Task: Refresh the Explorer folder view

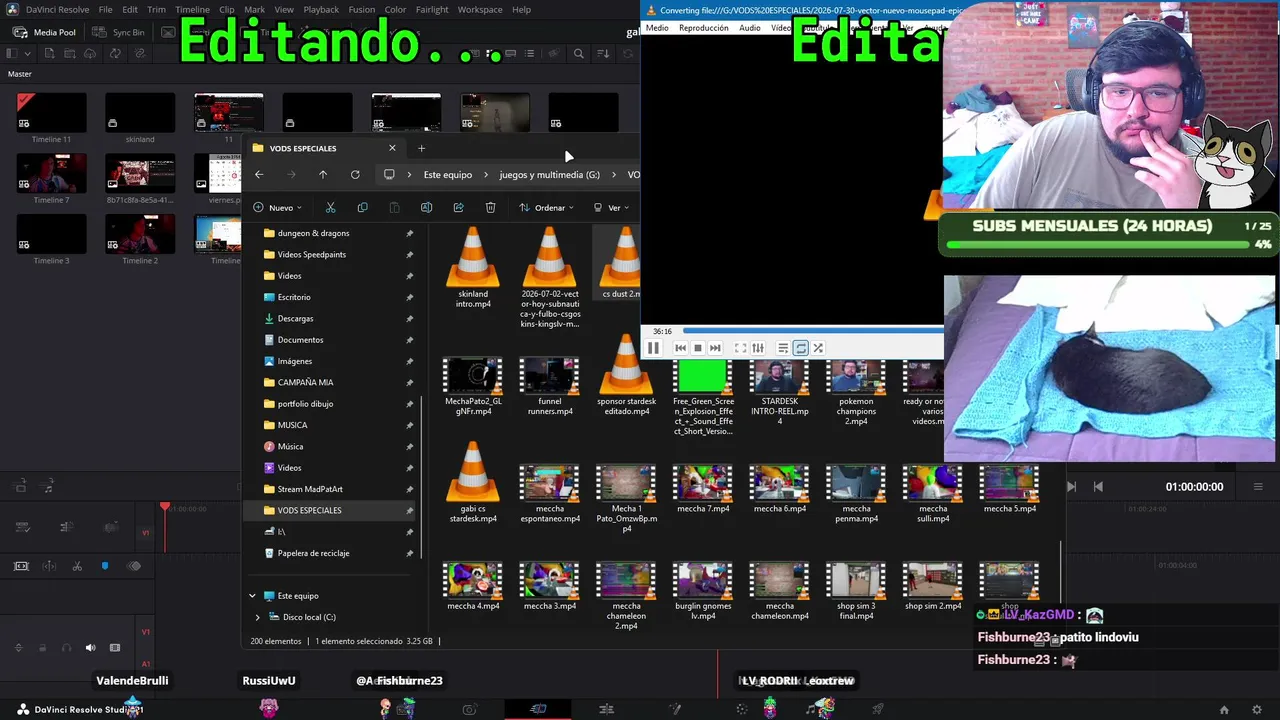Action: (x=355, y=175)
